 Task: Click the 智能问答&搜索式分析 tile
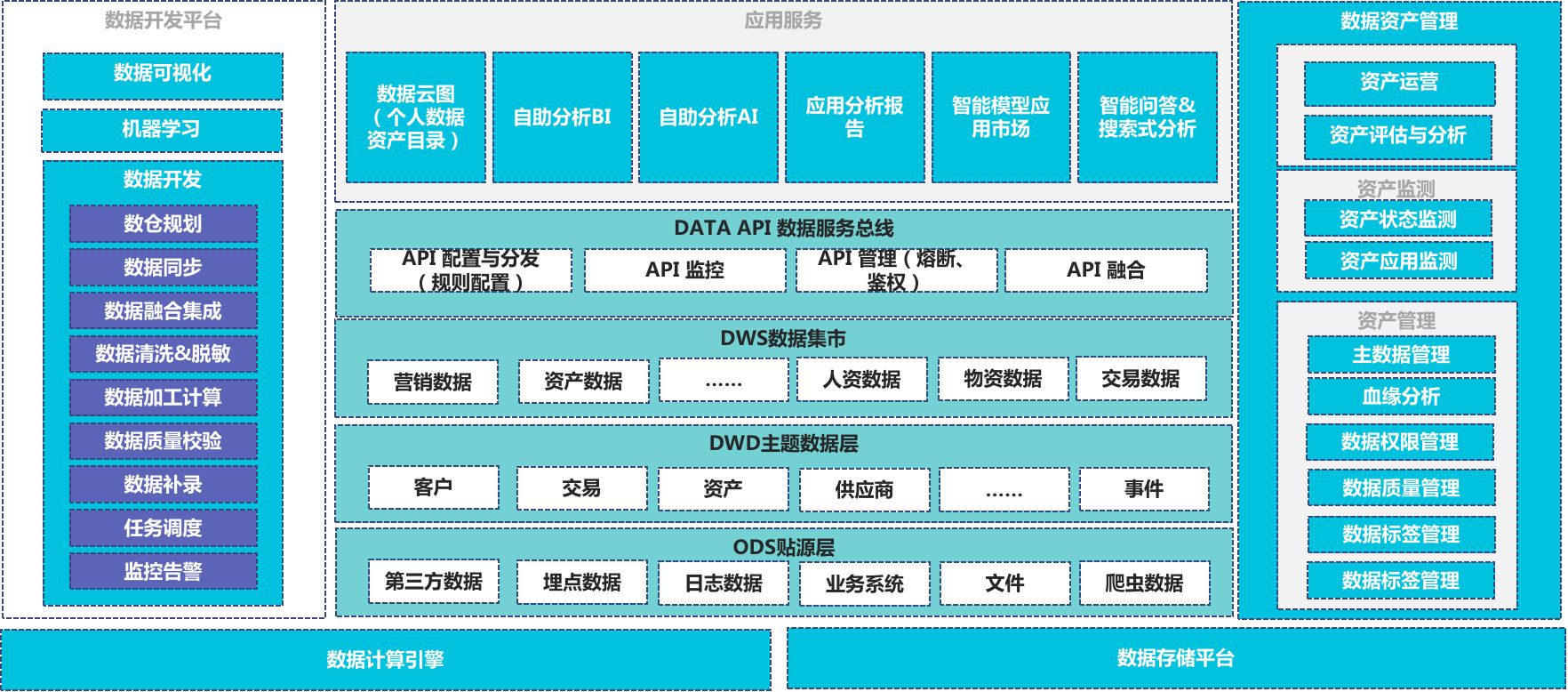click(x=1148, y=117)
